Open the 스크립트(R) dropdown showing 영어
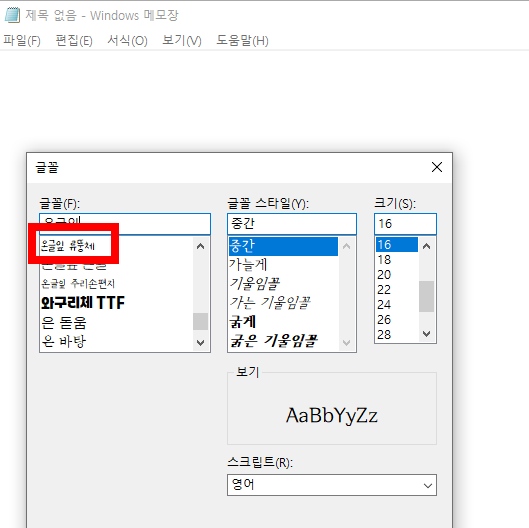The height and width of the screenshot is (528, 529). (332, 485)
